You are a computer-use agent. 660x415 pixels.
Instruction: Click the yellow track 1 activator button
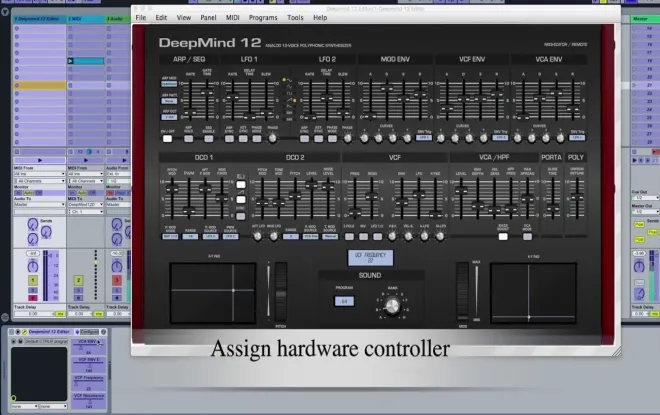[33, 280]
